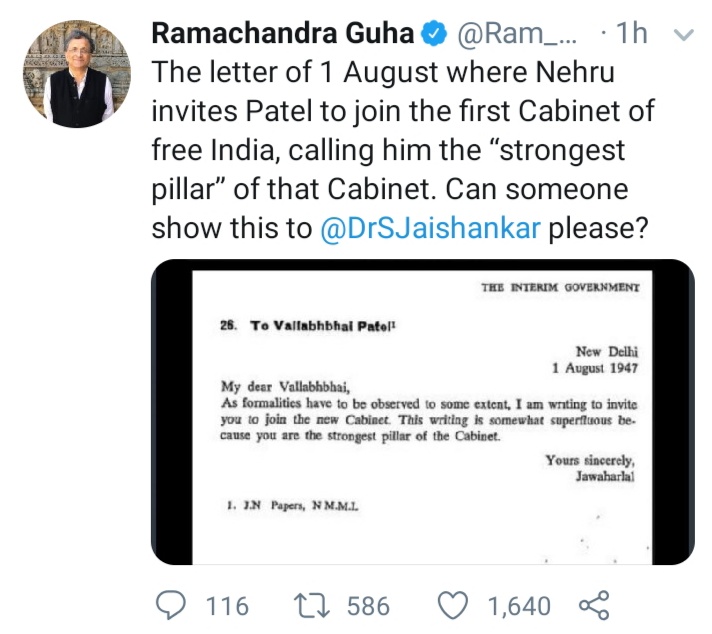Tap the '1 August 1947' date in the letter
Screen dimensions: 712x634
tap(594, 368)
